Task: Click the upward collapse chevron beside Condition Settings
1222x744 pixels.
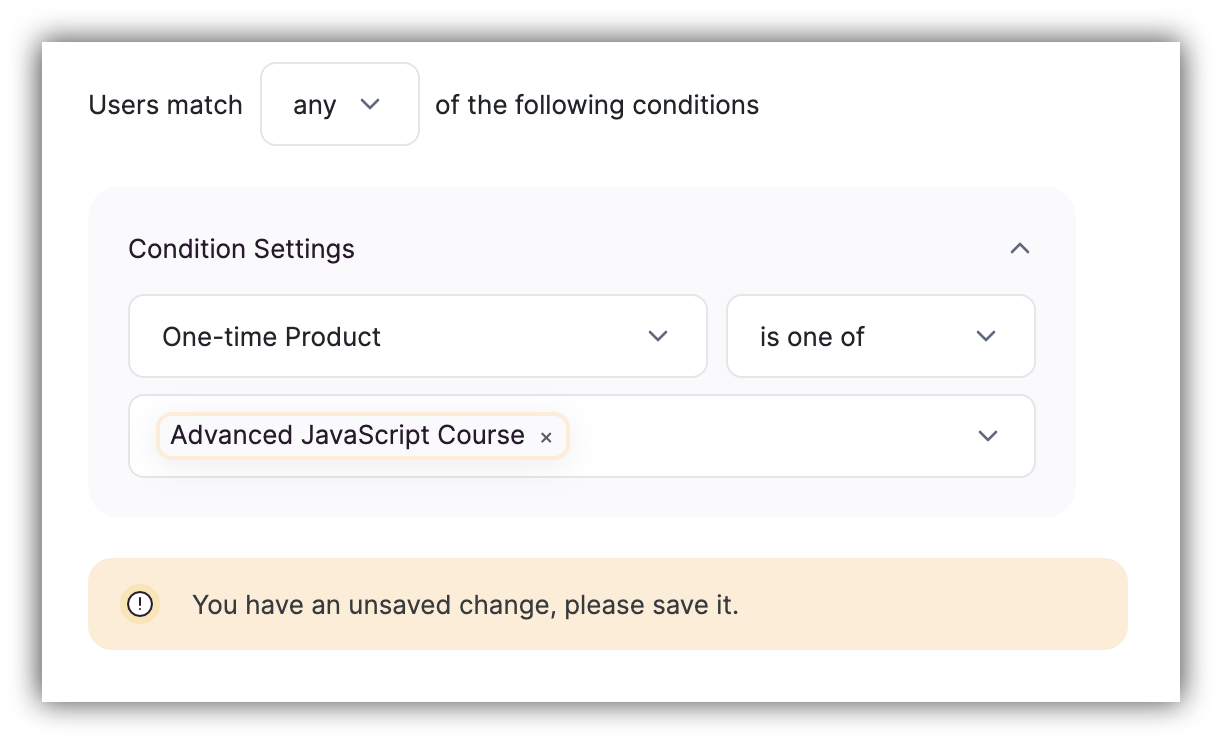Action: tap(1019, 248)
